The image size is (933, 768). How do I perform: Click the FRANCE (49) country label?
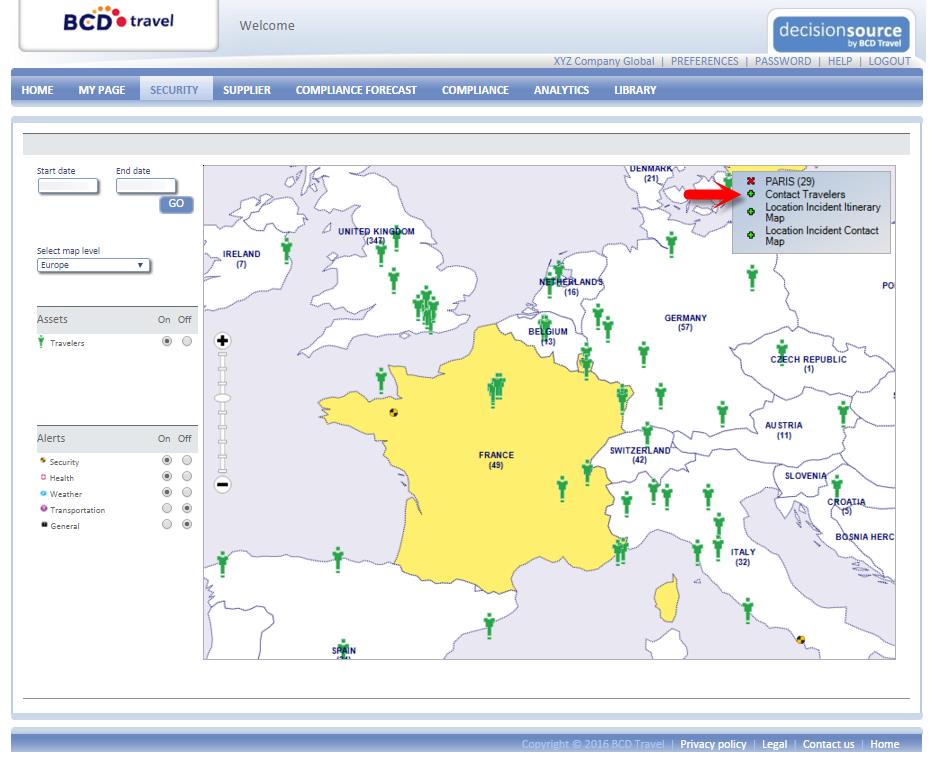496,459
